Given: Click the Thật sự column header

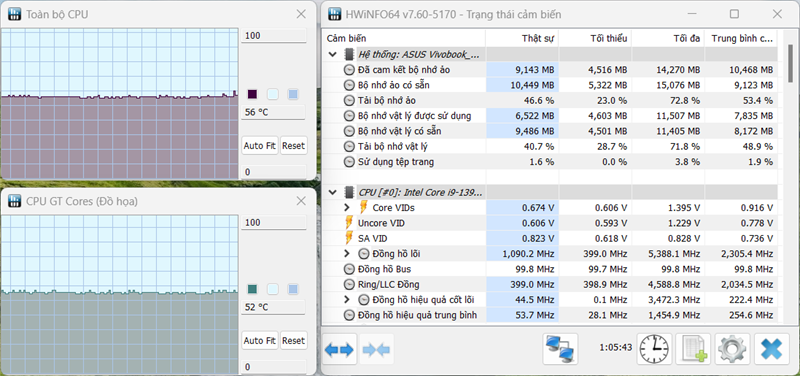Looking at the screenshot, I should (x=522, y=38).
